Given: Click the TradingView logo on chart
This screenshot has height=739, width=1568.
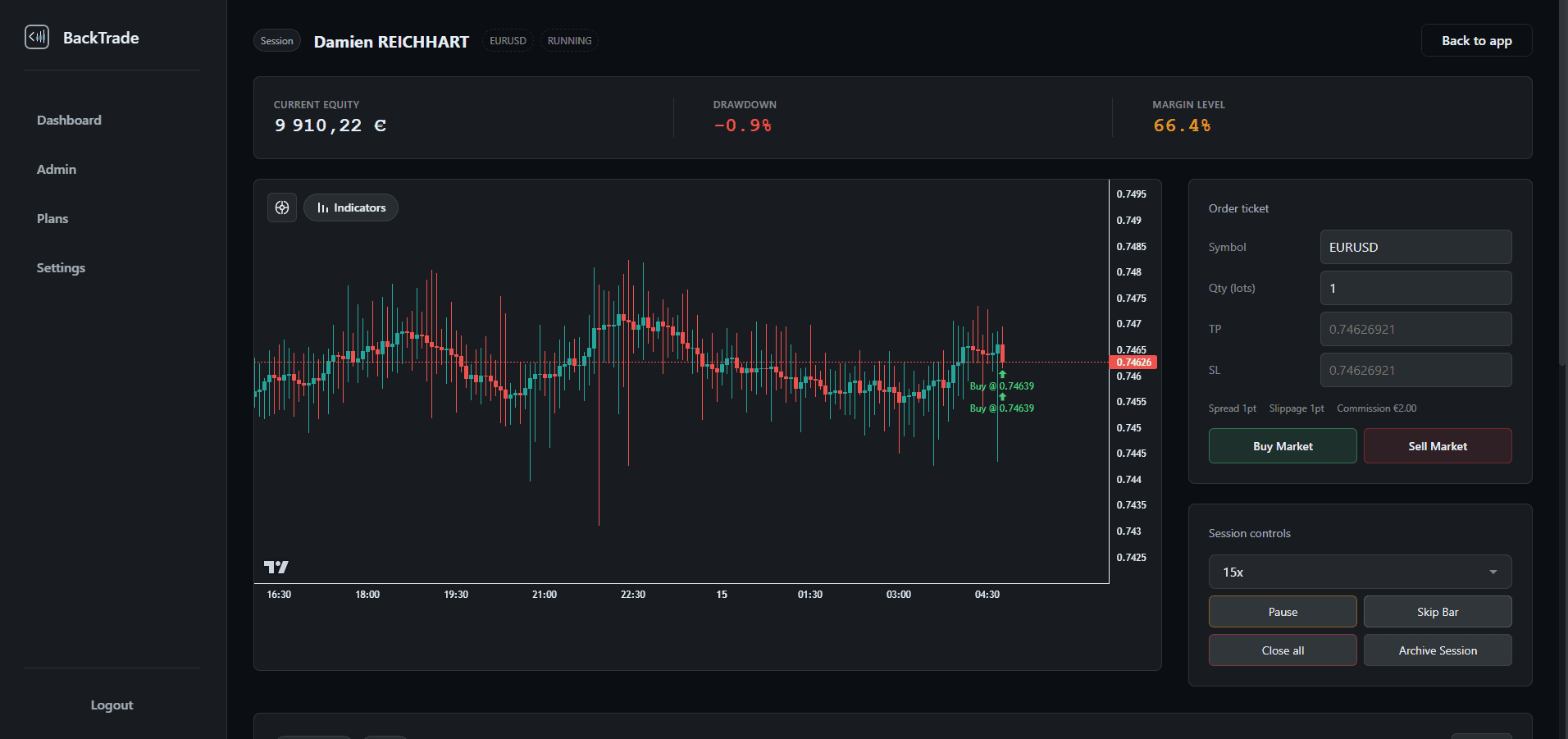Looking at the screenshot, I should coord(276,567).
